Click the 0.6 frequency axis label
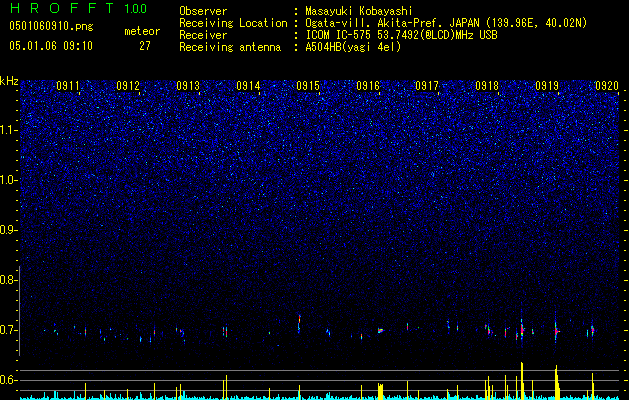Image resolution: width=629 pixels, height=400 pixels. (x=8, y=380)
